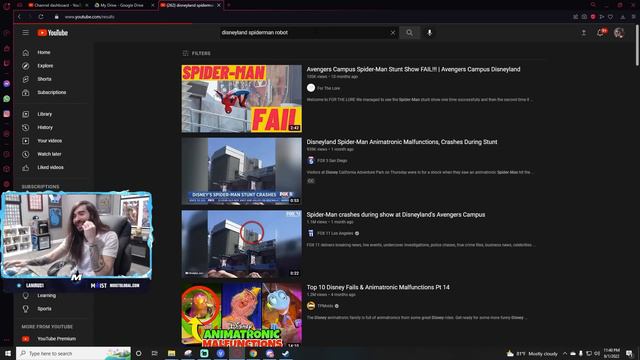Open File Explorer from the taskbar

(171, 353)
